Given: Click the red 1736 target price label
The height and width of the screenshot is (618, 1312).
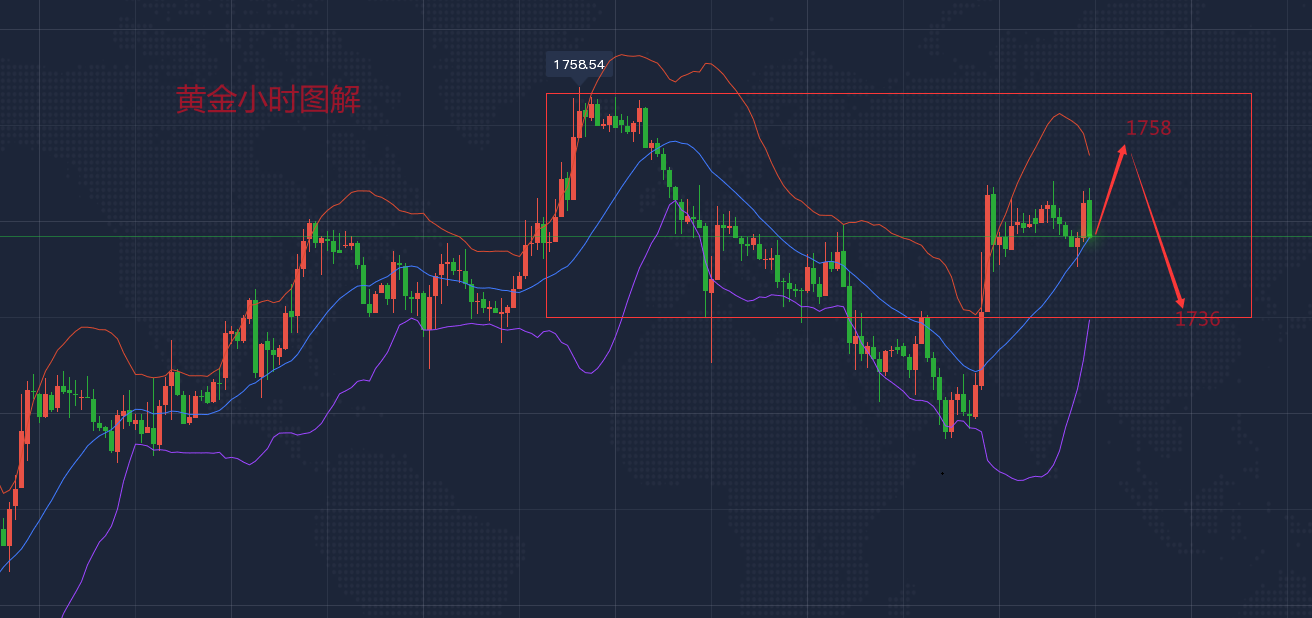Looking at the screenshot, I should click(x=1197, y=319).
